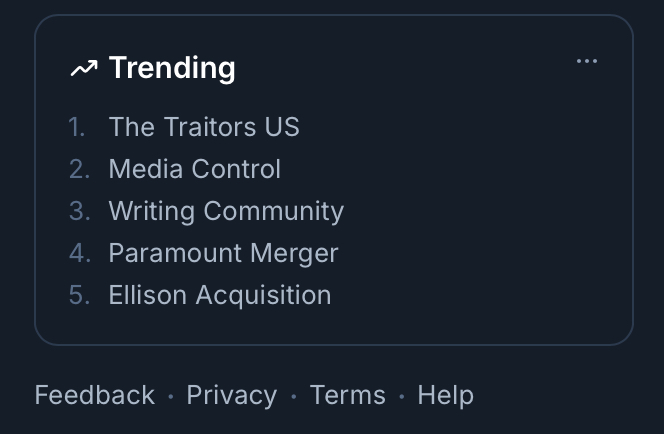Click rank number 2 in the Trending list
Screen dimensions: 664x434
coord(79,169)
